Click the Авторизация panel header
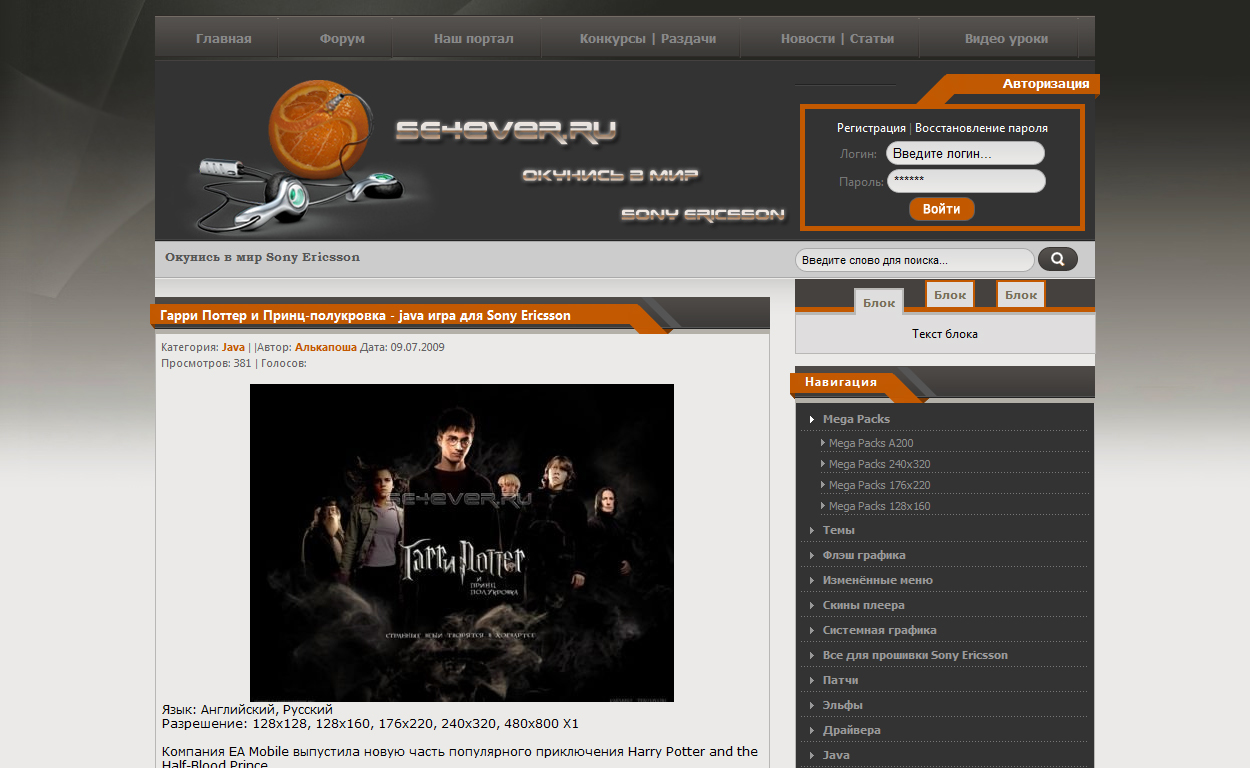 [x=1046, y=84]
